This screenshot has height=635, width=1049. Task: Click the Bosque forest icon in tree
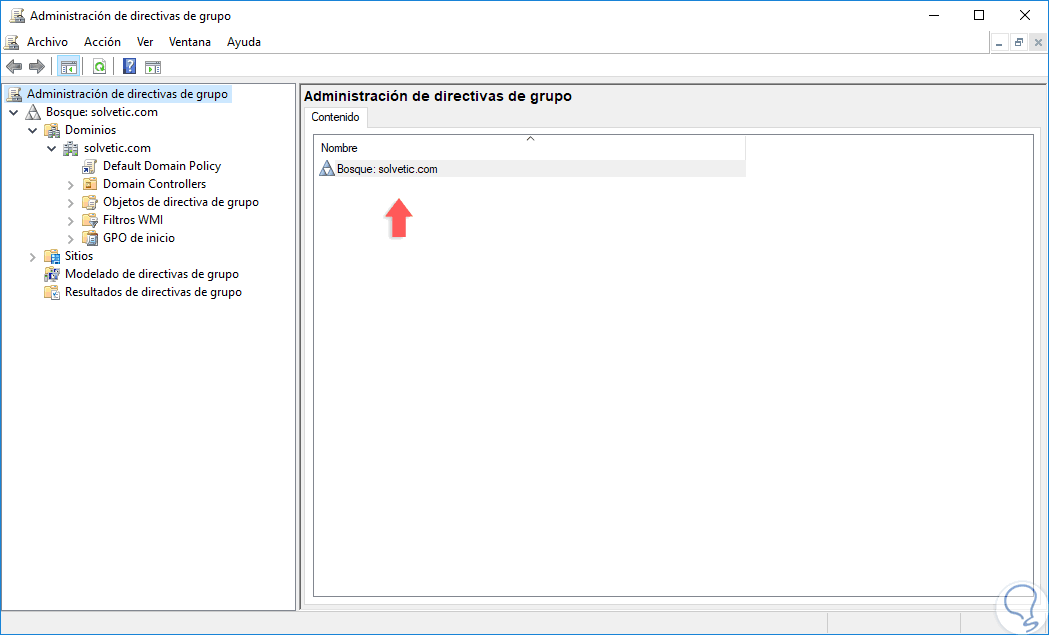point(33,112)
